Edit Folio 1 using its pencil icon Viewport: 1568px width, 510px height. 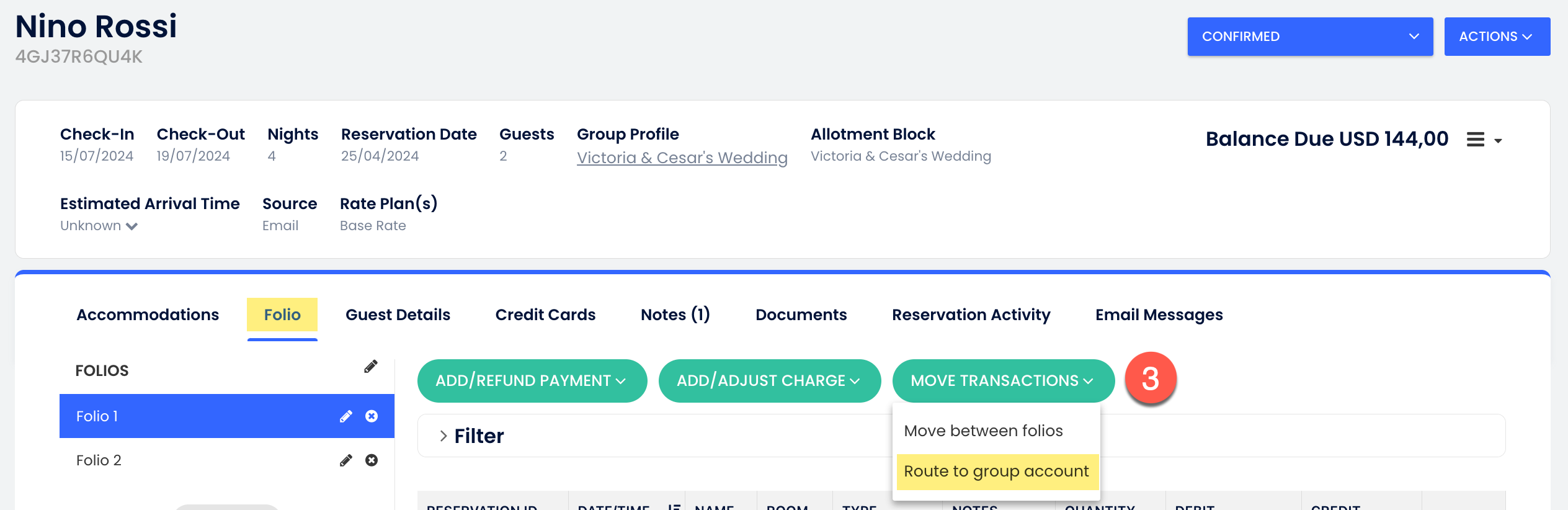(x=346, y=416)
